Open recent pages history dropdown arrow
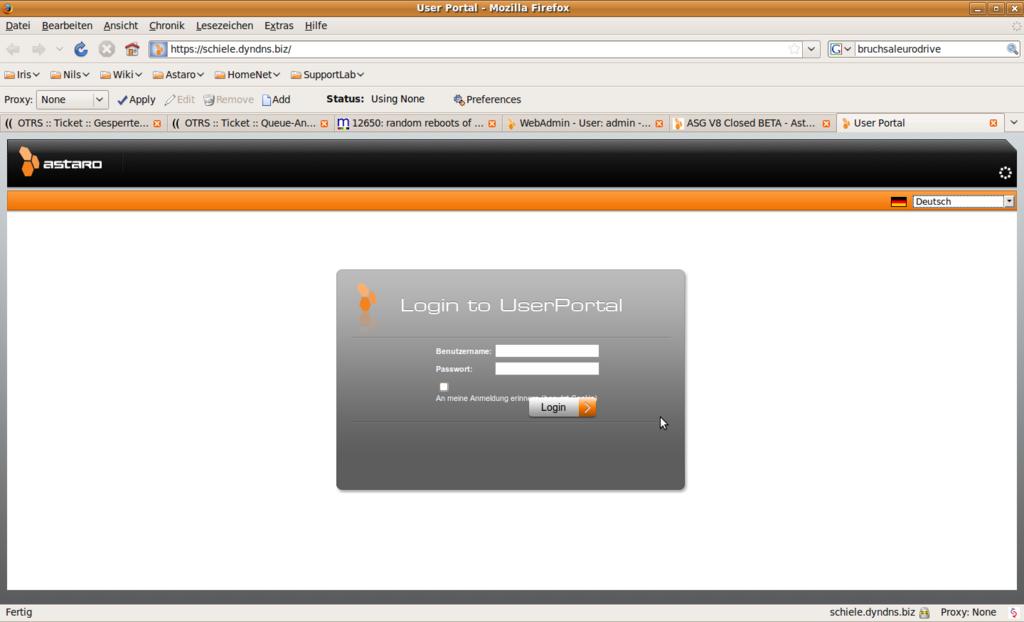 point(59,49)
